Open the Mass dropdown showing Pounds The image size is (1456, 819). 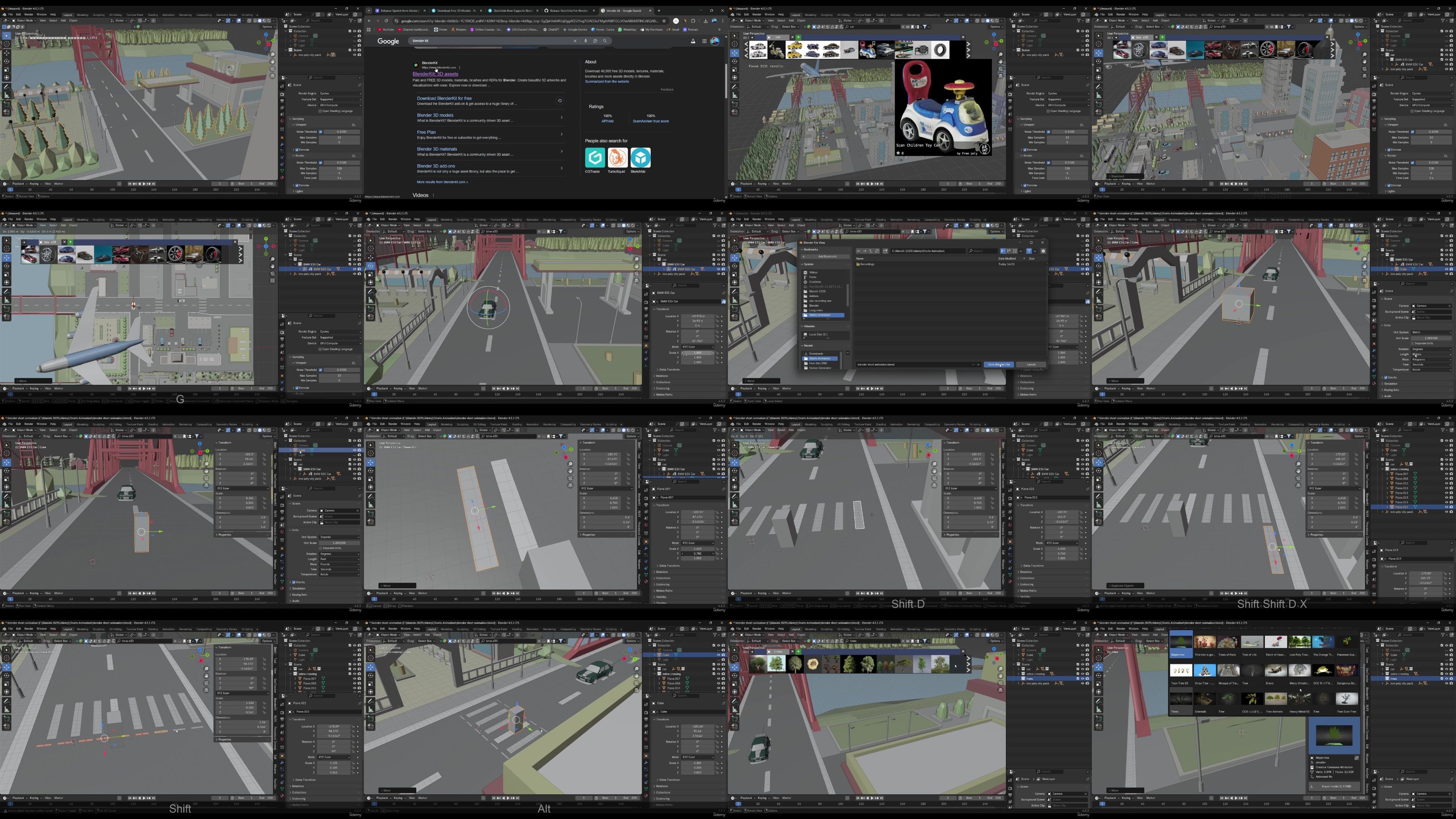[x=340, y=565]
